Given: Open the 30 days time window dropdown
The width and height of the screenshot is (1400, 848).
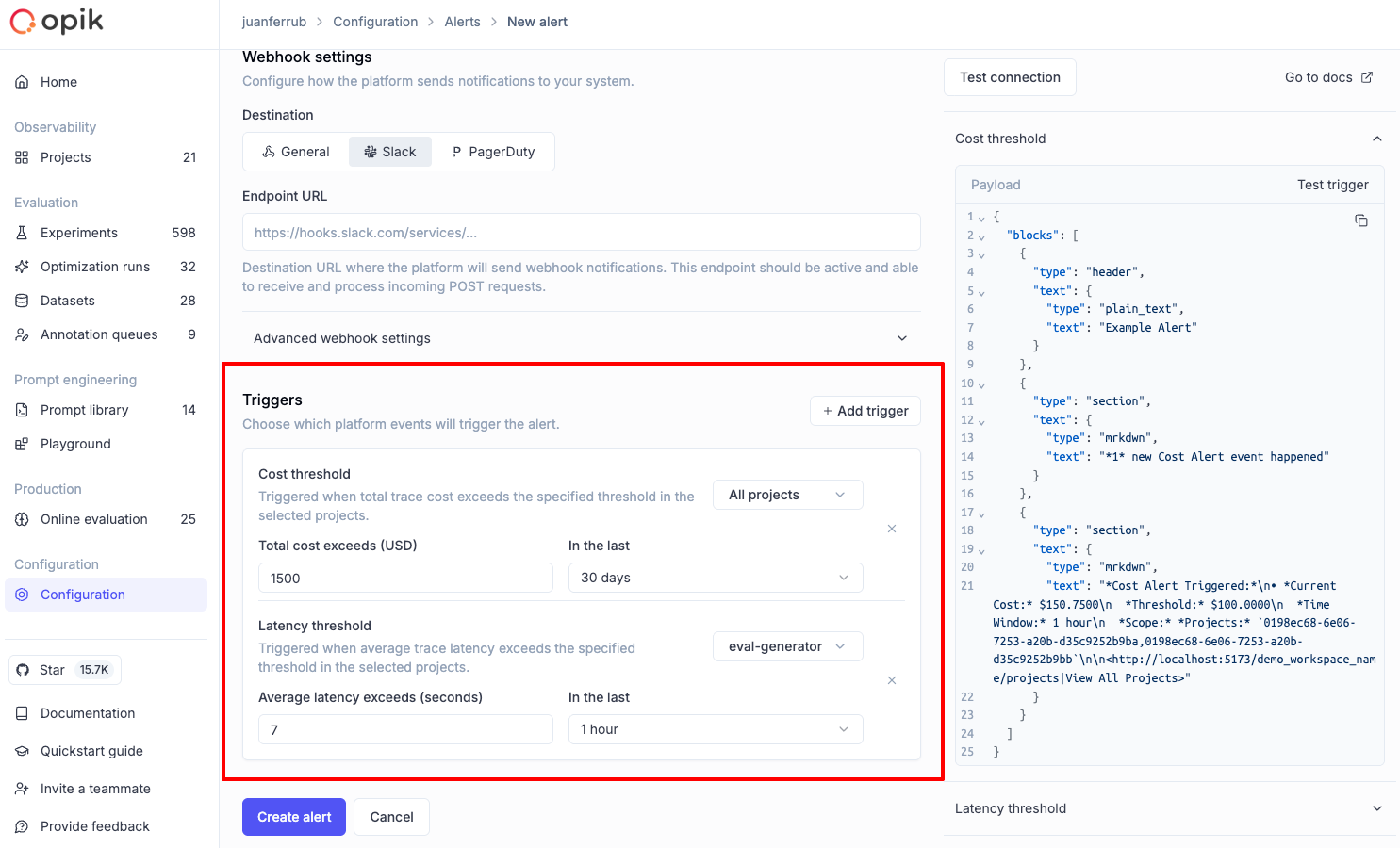Looking at the screenshot, I should (715, 577).
